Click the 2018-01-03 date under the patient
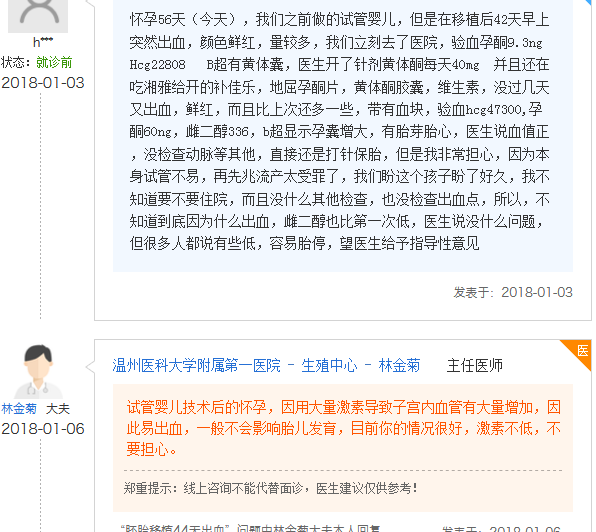The width and height of the screenshot is (596, 532). click(43, 83)
